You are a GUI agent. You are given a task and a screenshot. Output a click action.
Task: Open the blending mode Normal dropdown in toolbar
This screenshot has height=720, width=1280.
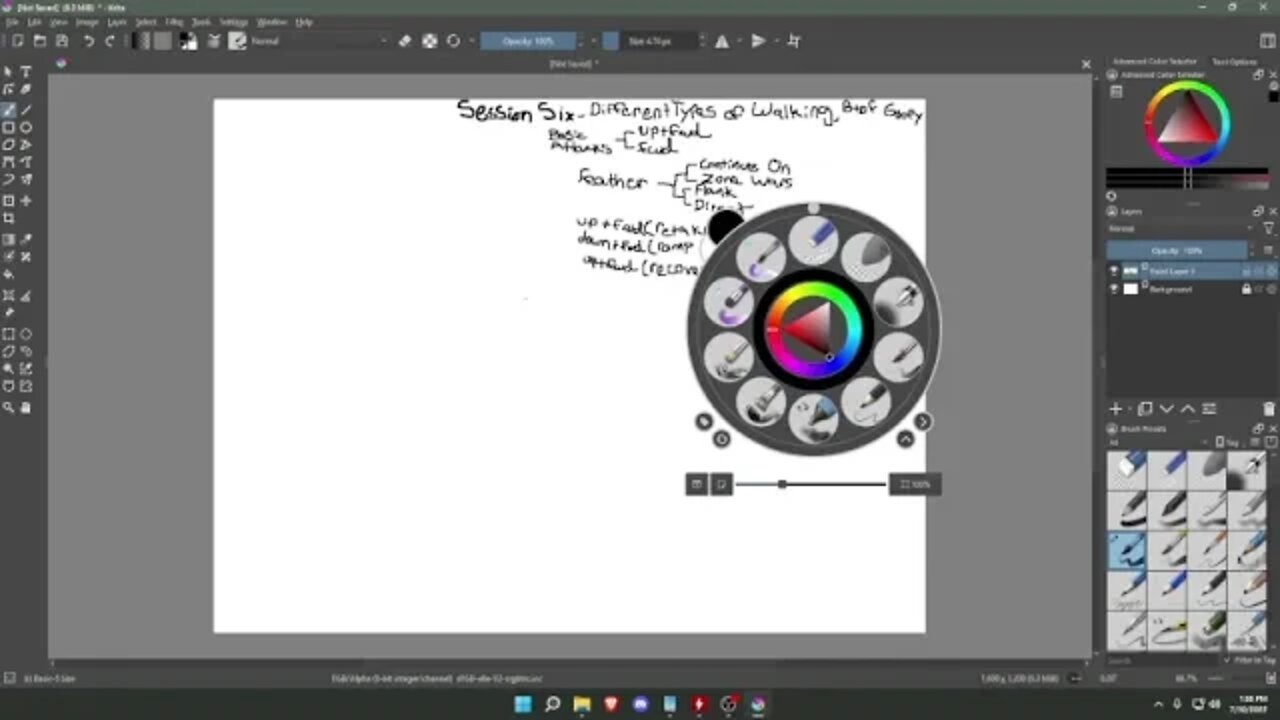point(319,41)
